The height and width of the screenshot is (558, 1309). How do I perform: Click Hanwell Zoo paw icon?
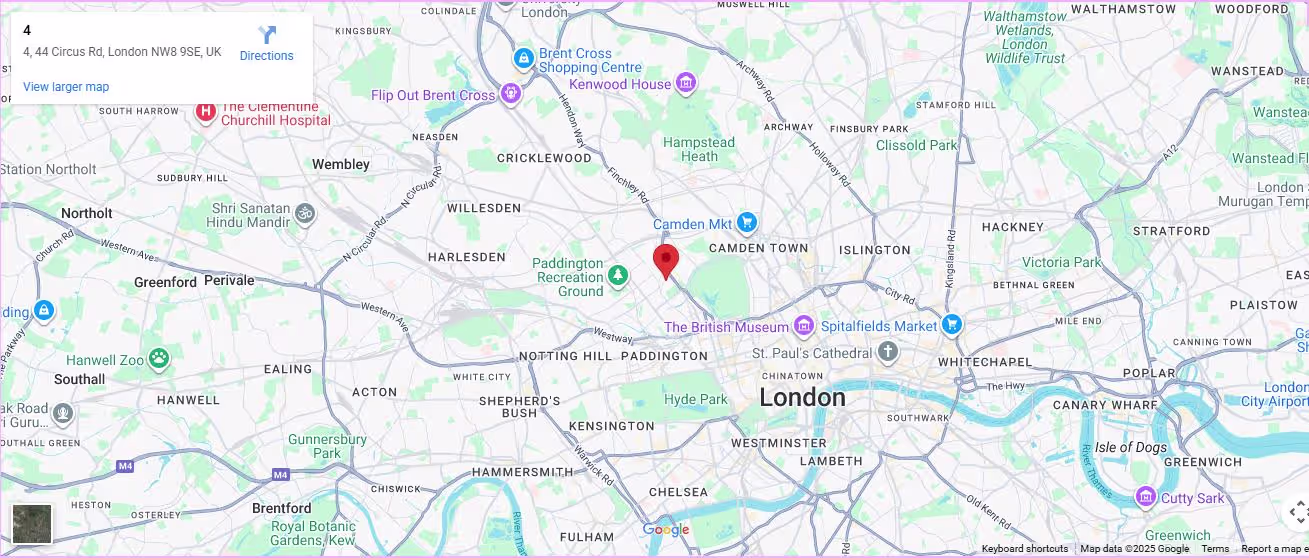pos(159,358)
